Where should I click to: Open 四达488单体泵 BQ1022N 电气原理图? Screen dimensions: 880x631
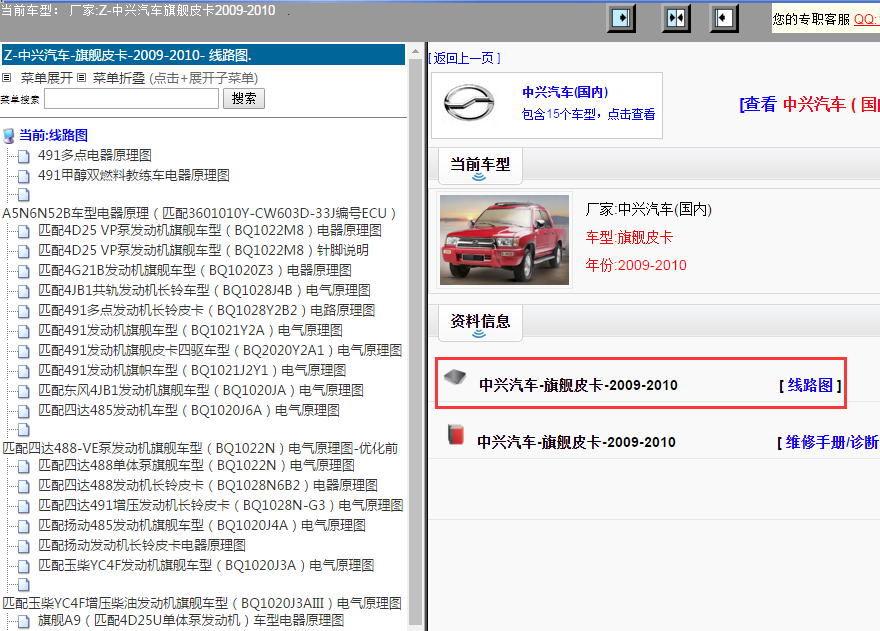[x=196, y=465]
